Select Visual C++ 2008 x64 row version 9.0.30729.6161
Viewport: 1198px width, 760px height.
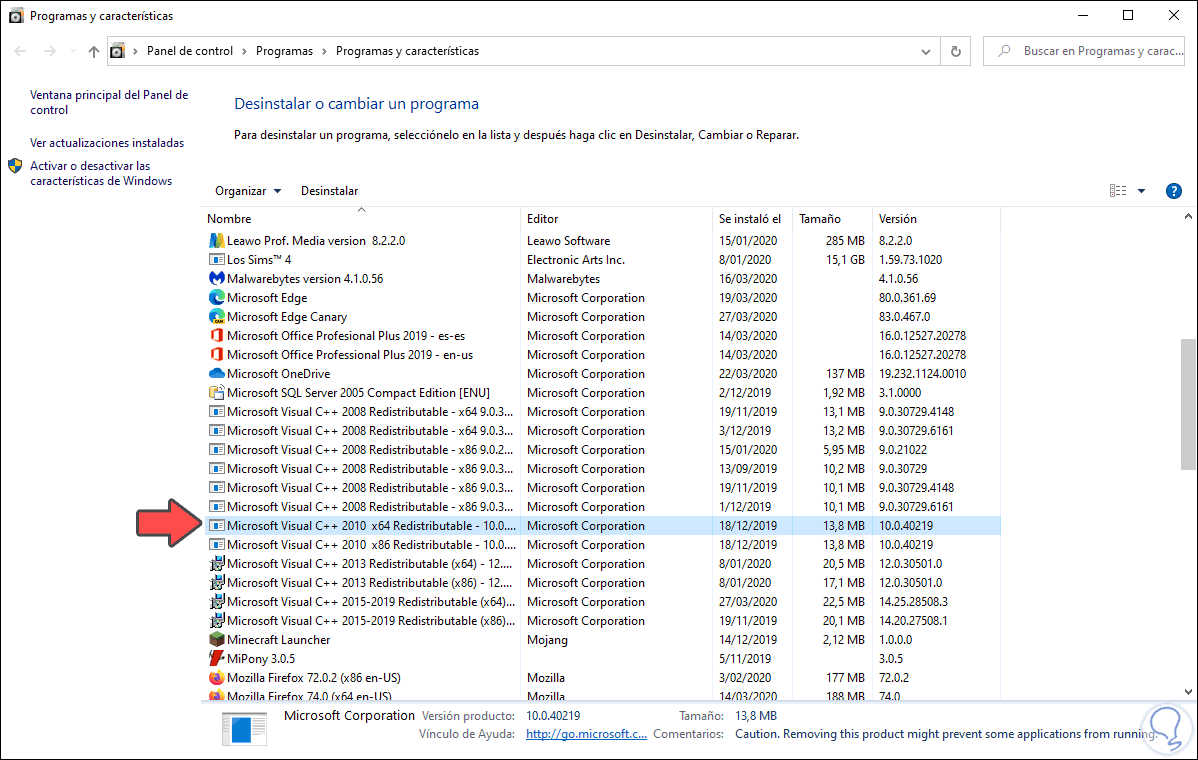602,431
